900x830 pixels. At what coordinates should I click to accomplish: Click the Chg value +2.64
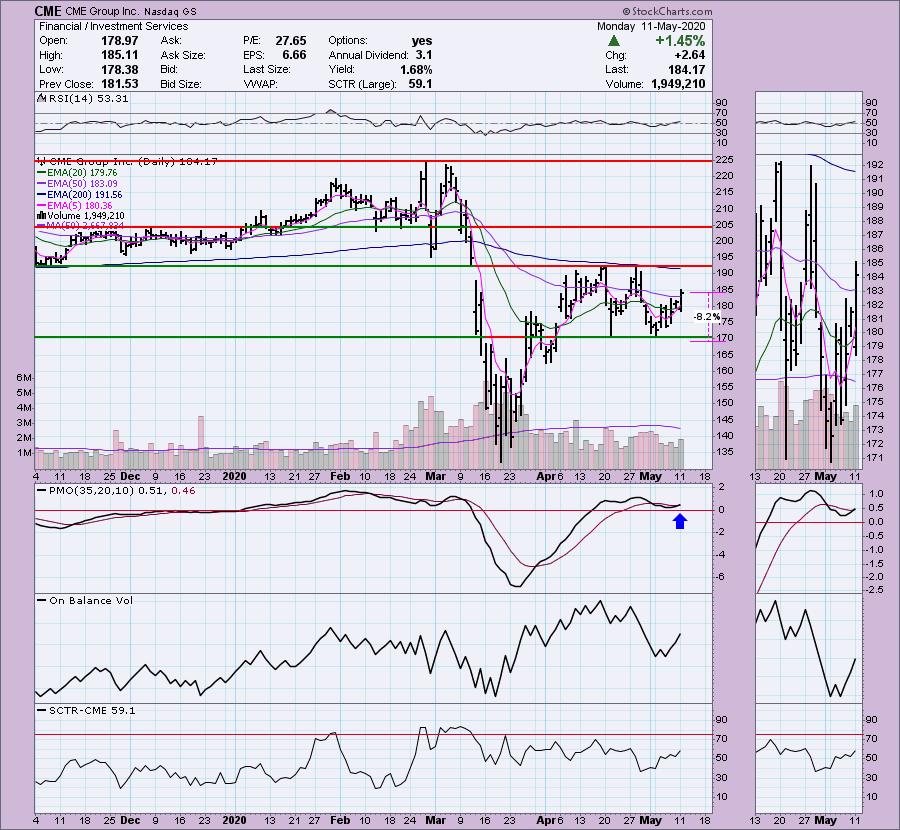(689, 55)
